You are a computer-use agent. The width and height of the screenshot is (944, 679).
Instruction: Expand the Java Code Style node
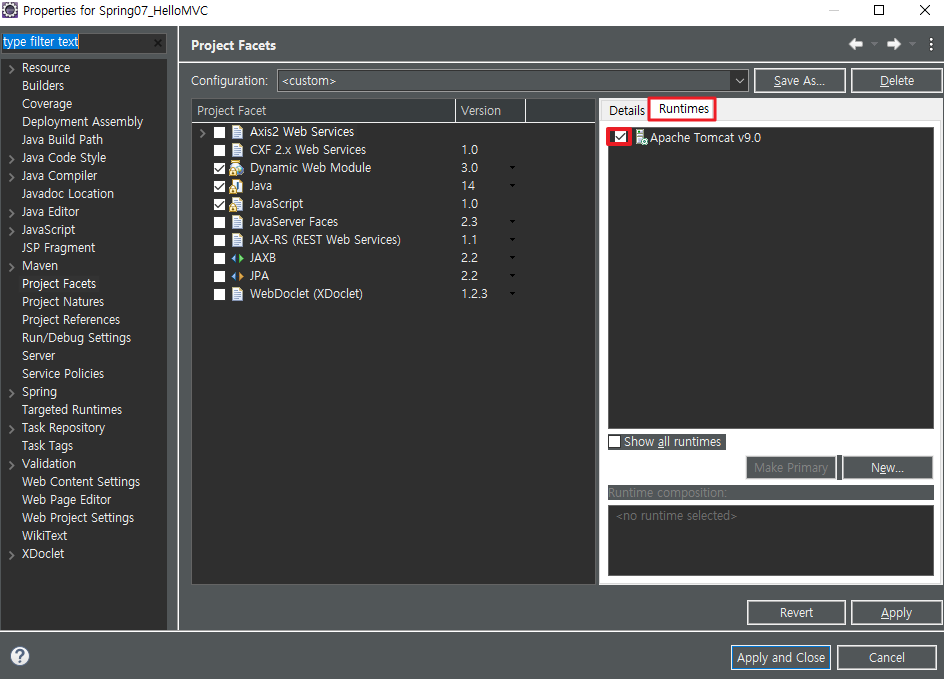click(x=11, y=160)
